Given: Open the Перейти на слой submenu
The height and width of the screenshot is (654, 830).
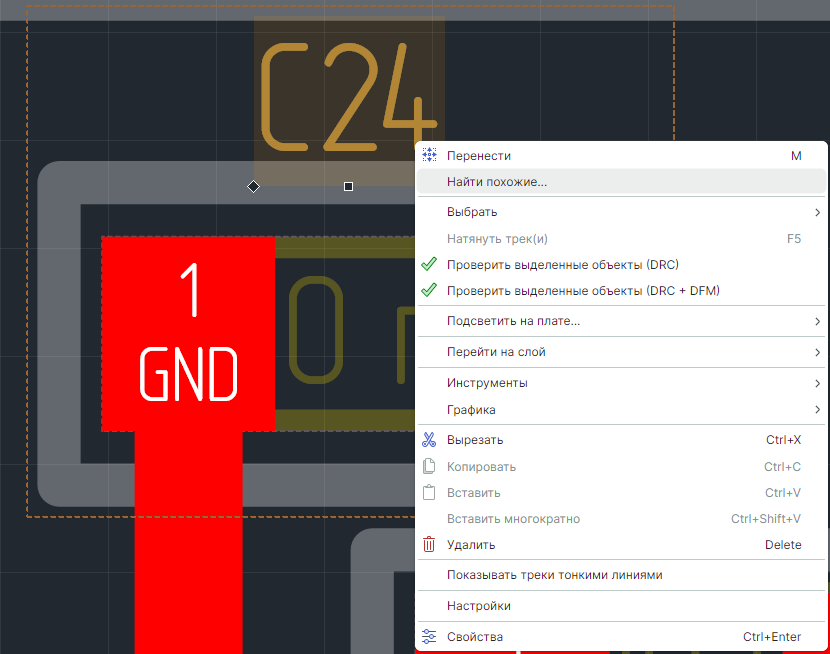Looking at the screenshot, I should (621, 352).
